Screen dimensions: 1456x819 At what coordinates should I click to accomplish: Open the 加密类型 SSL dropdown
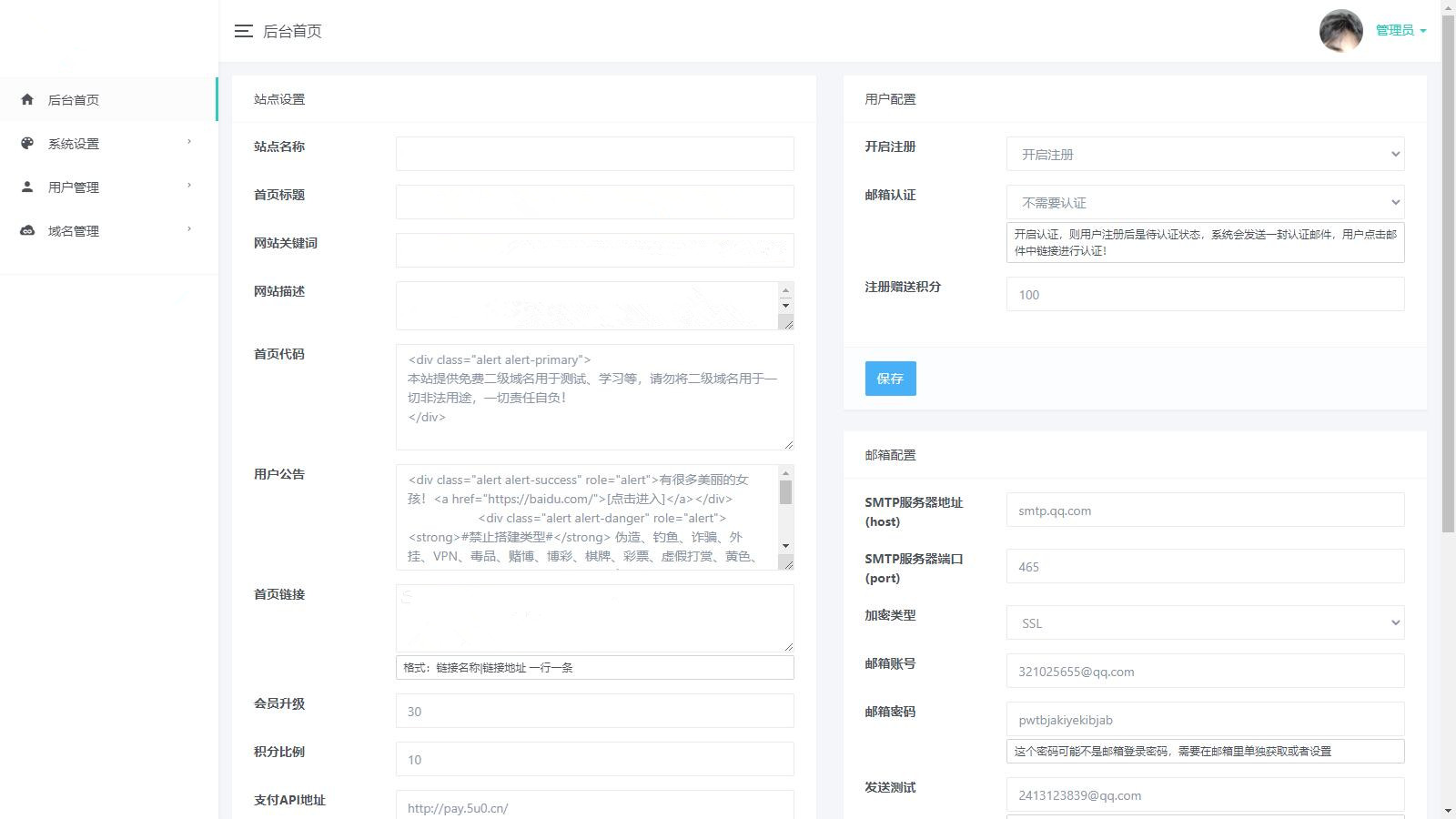click(1204, 623)
